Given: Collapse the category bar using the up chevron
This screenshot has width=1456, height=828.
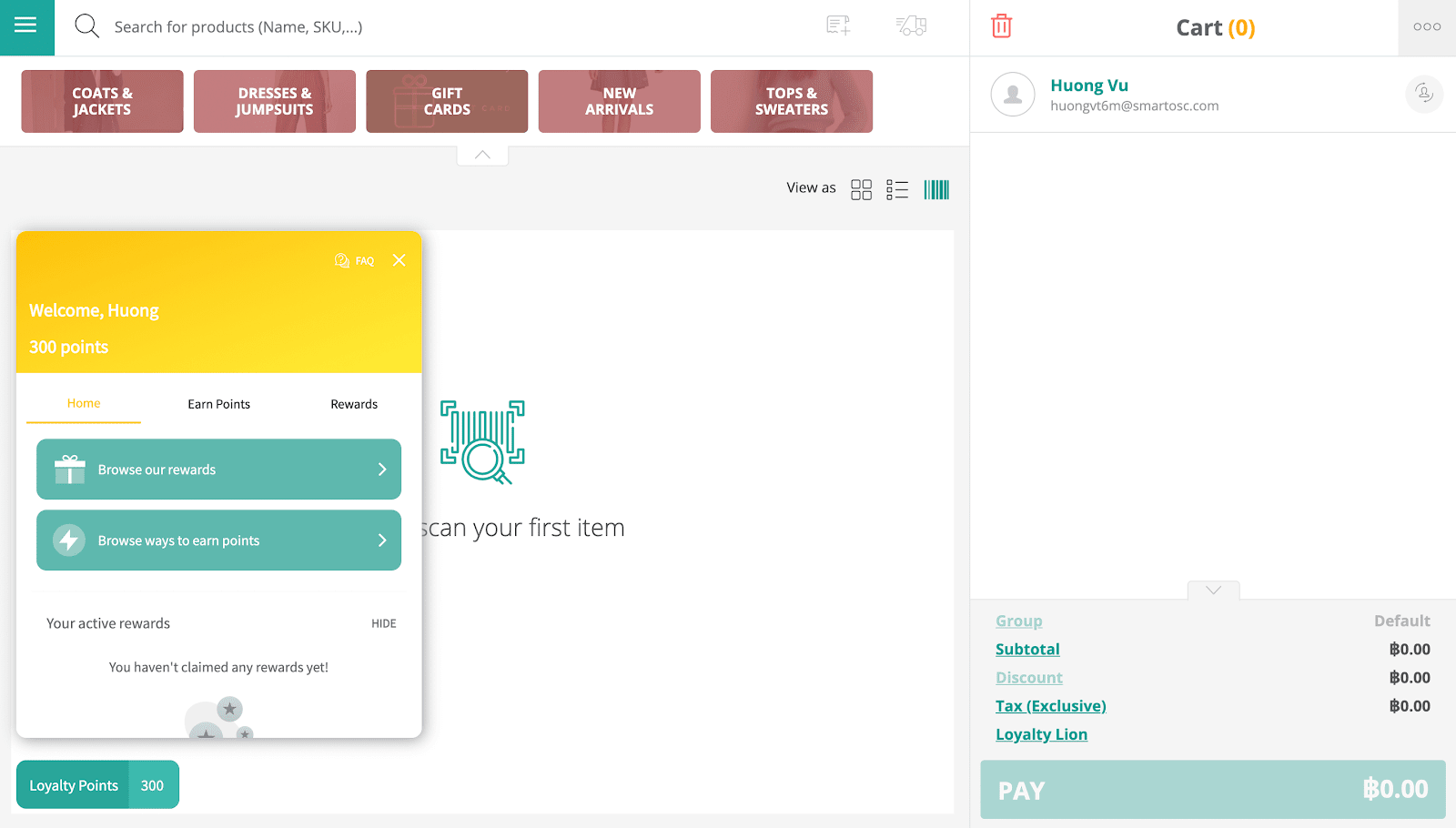Looking at the screenshot, I should click(x=482, y=156).
